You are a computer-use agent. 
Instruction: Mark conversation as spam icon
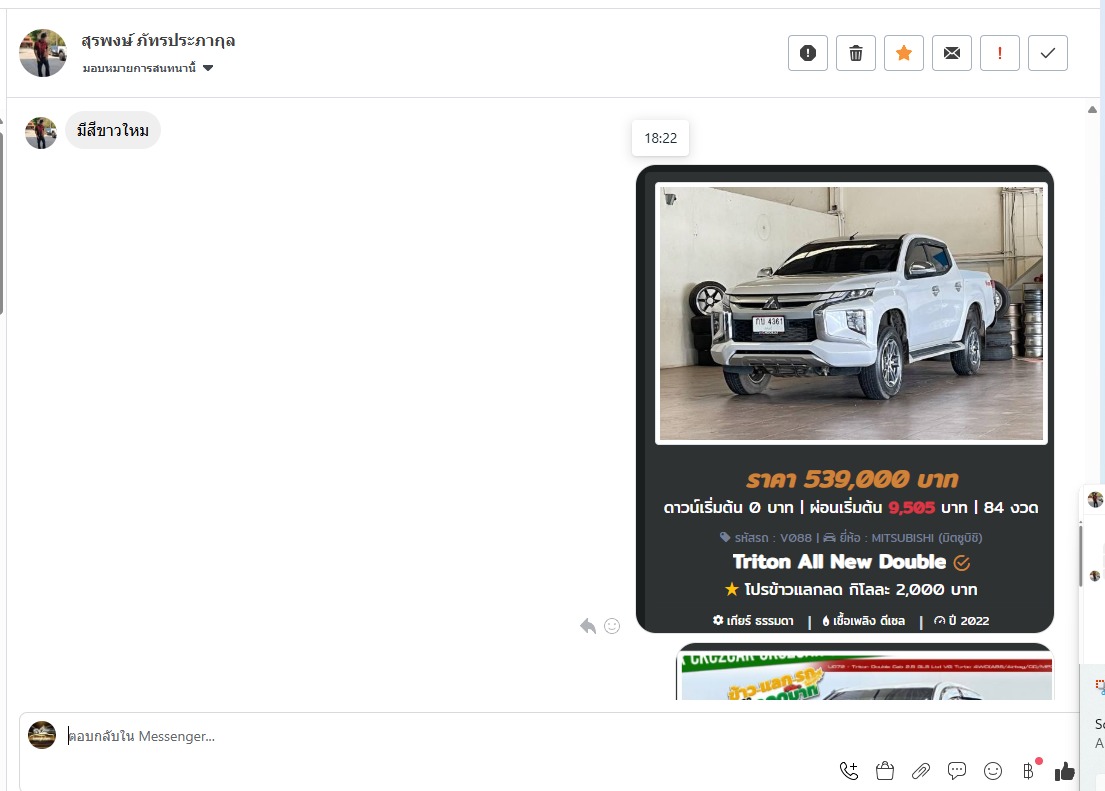tap(808, 53)
